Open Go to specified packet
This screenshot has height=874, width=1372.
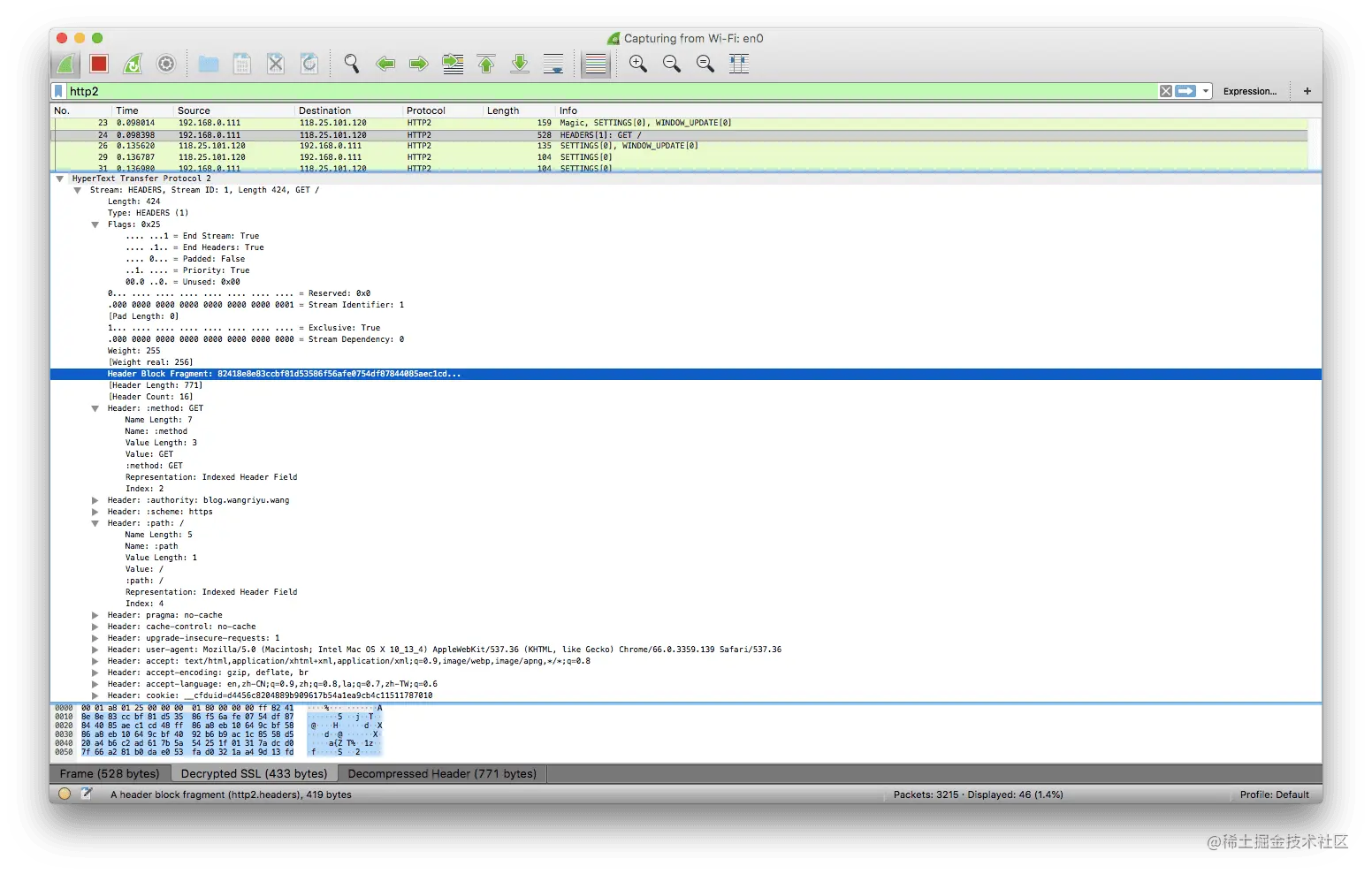(453, 64)
